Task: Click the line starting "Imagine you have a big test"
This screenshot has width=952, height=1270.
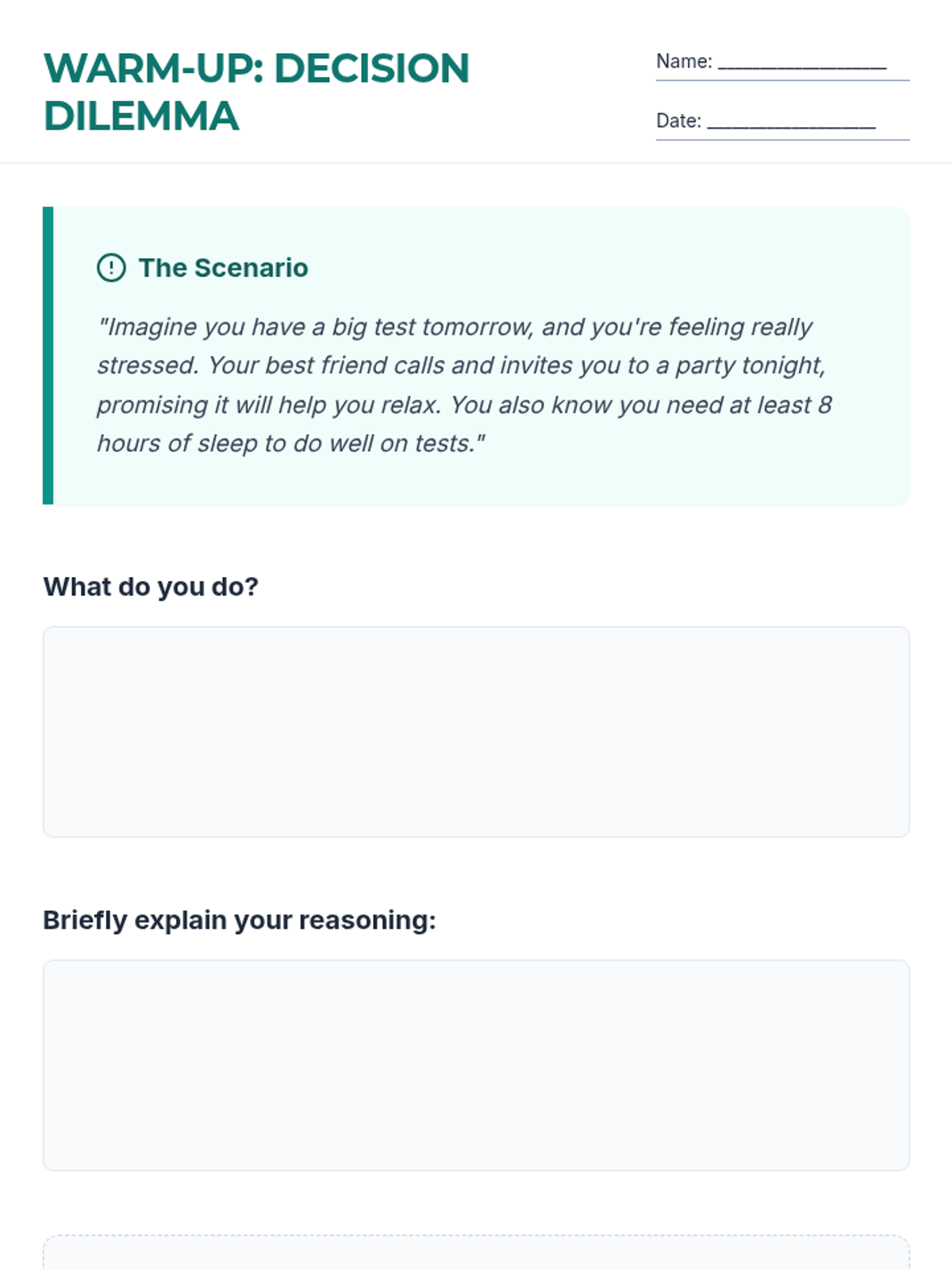Action: (455, 327)
